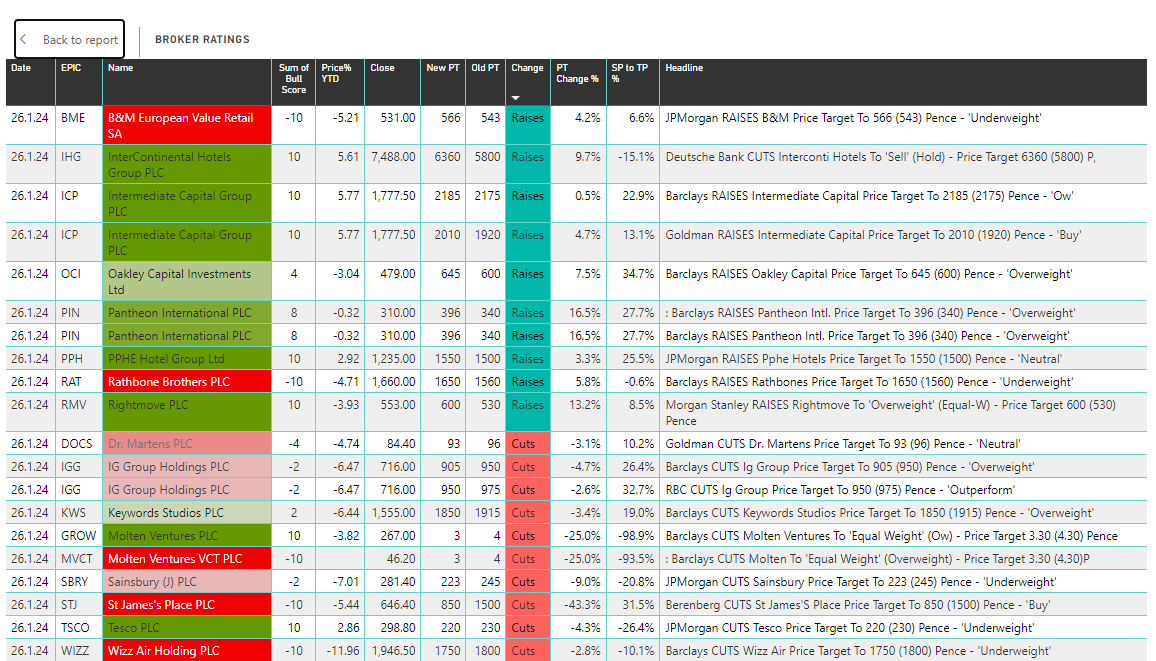Sort by SP to TP % header
The width and height of the screenshot is (1156, 661).
point(633,81)
